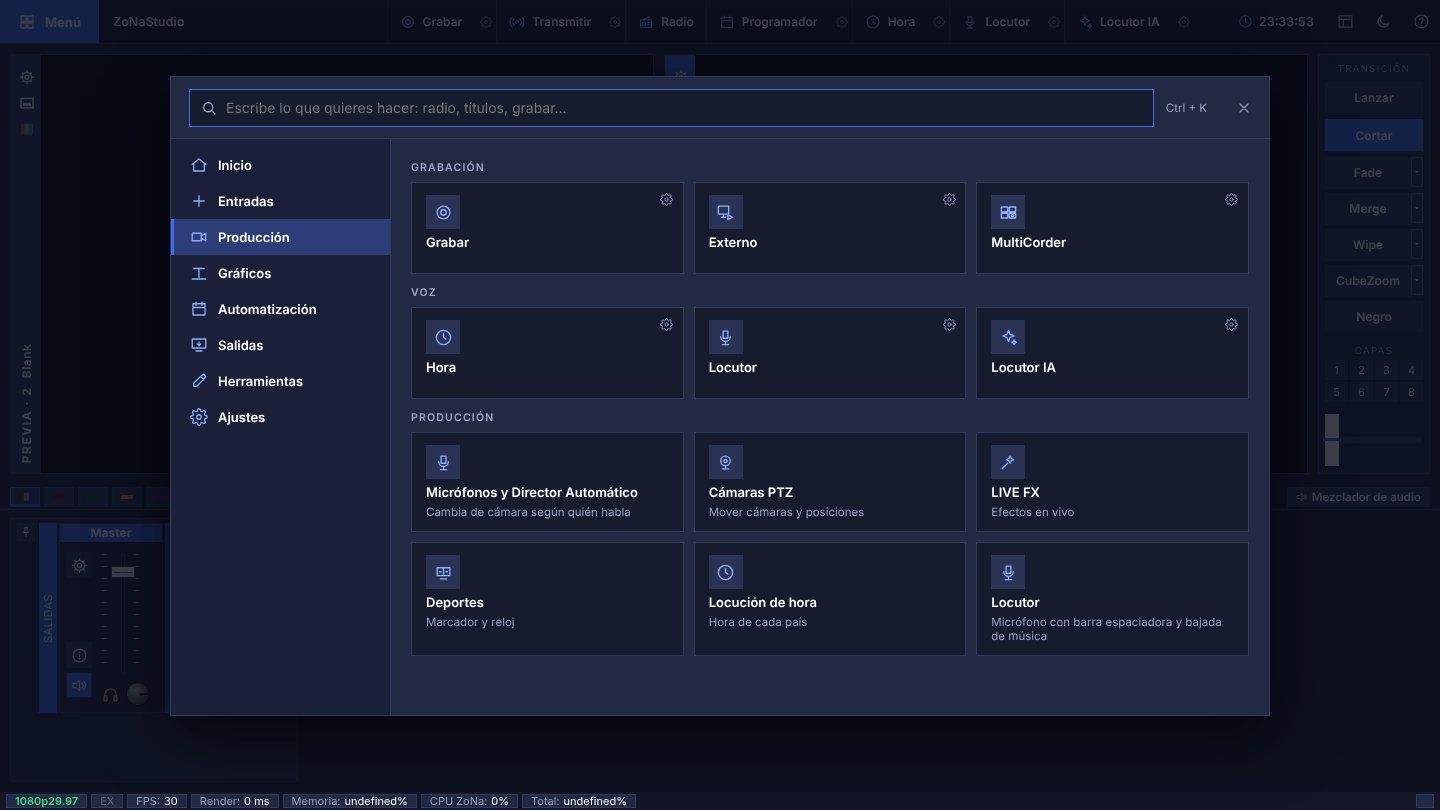Open settings gear on Grabar card
The height and width of the screenshot is (810, 1440).
(x=666, y=200)
